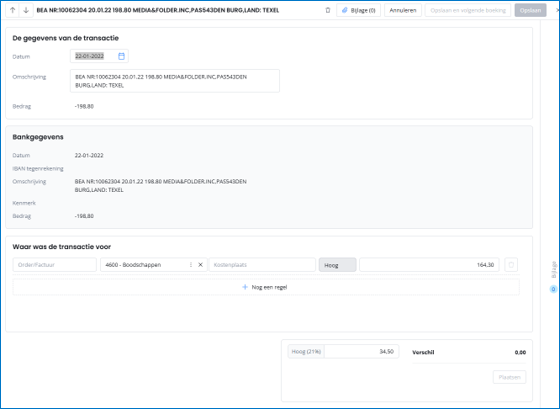
Task: Click the Datum field 22-01-2022
Action: click(x=99, y=56)
